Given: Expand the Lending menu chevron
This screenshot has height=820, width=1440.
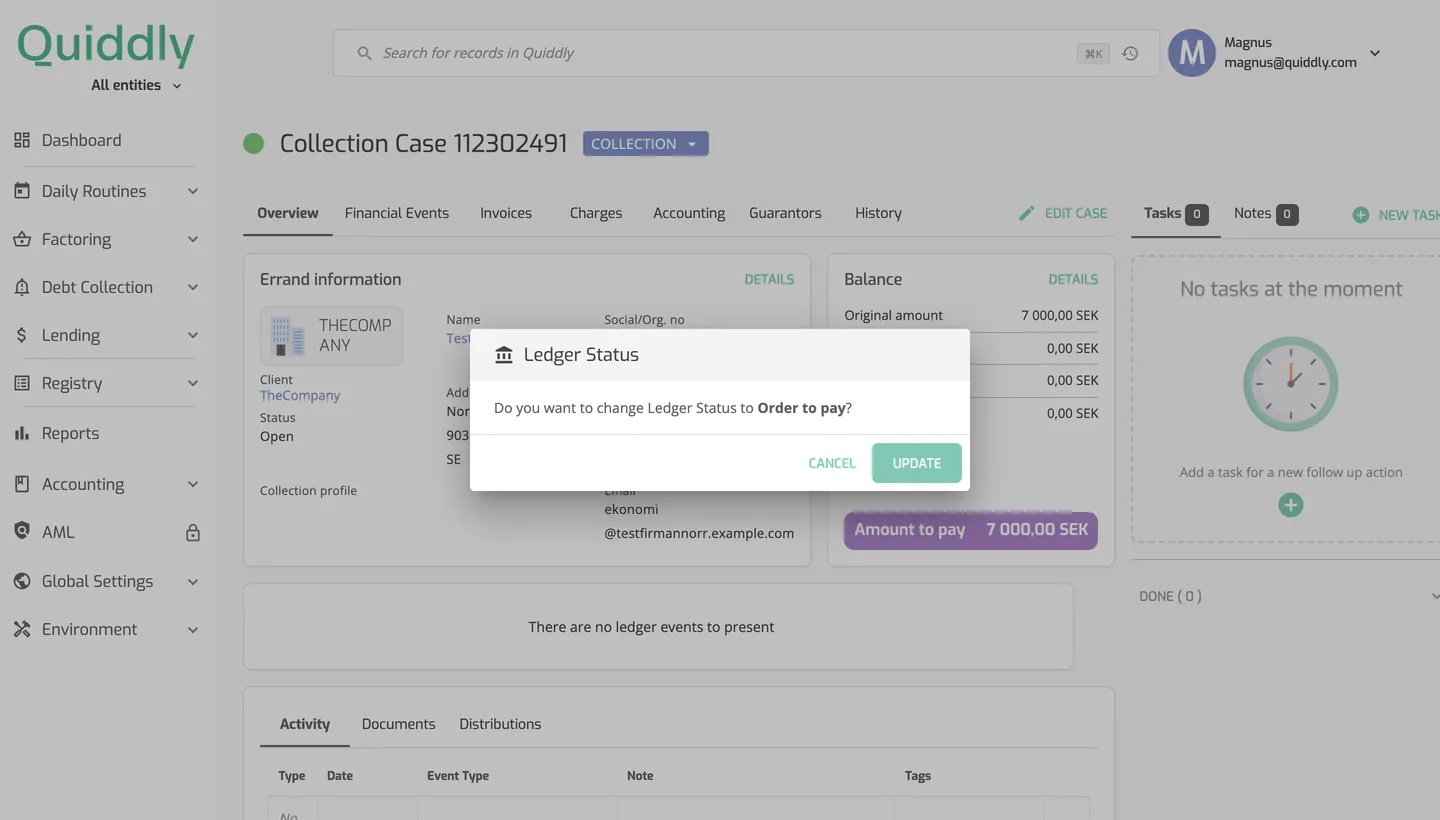Looking at the screenshot, I should pos(193,335).
